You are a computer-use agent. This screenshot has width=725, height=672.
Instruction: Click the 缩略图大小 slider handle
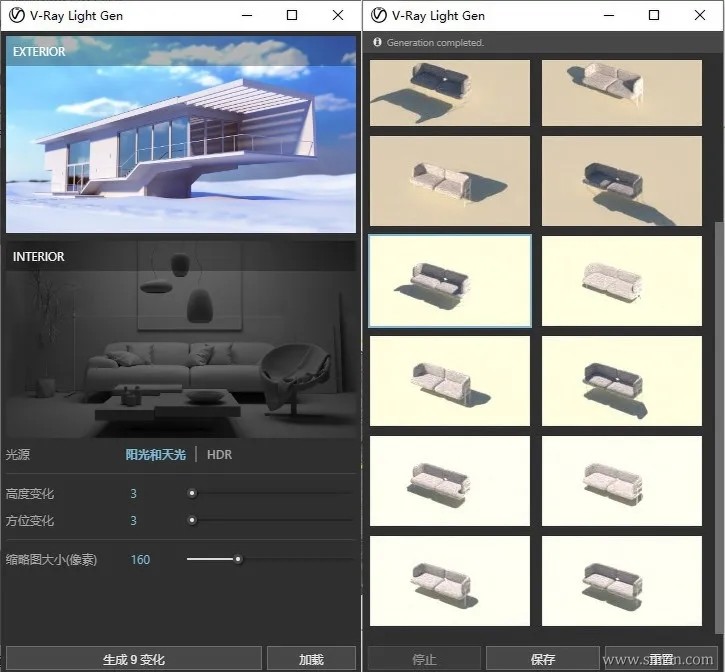(x=238, y=560)
